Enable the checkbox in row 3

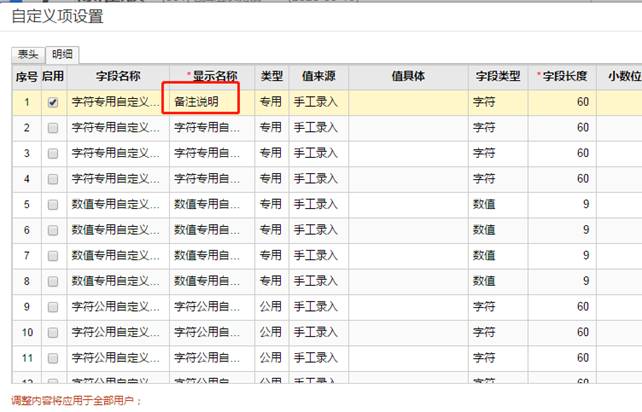click(53, 154)
